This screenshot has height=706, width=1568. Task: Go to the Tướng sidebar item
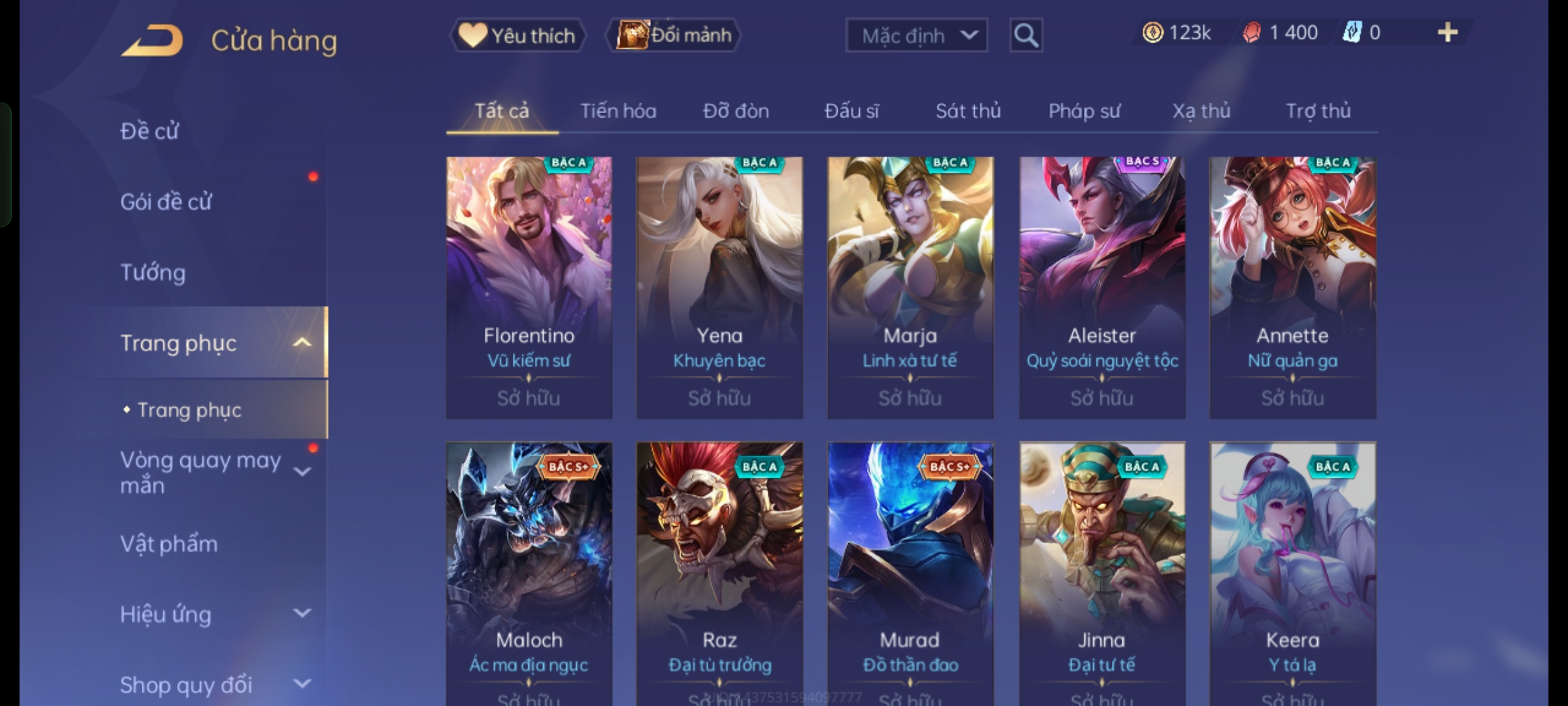click(x=153, y=273)
